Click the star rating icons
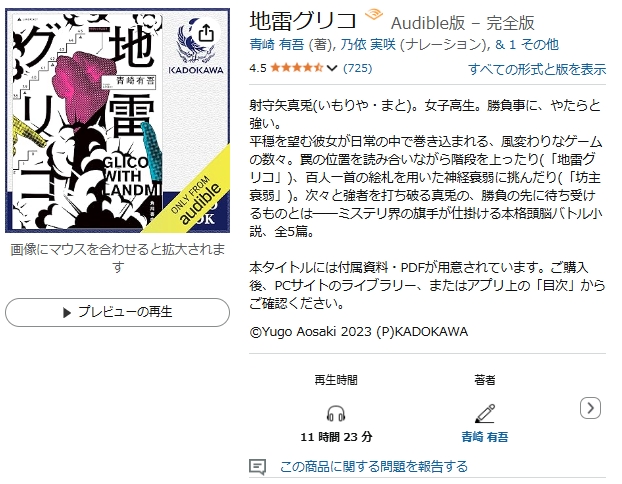The height and width of the screenshot is (484, 622). click(297, 68)
